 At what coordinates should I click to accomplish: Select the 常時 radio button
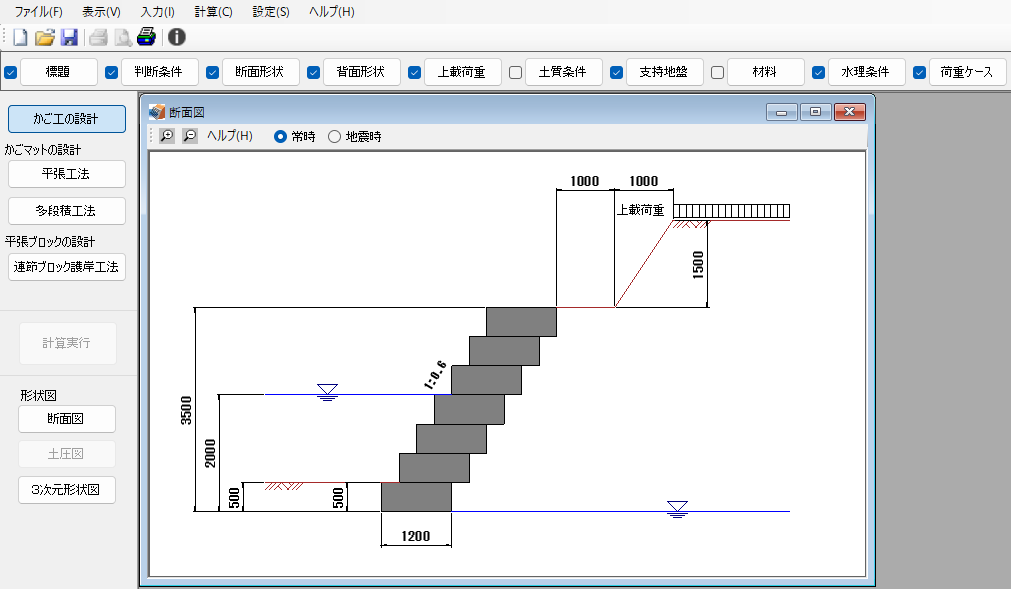pyautogui.click(x=280, y=137)
